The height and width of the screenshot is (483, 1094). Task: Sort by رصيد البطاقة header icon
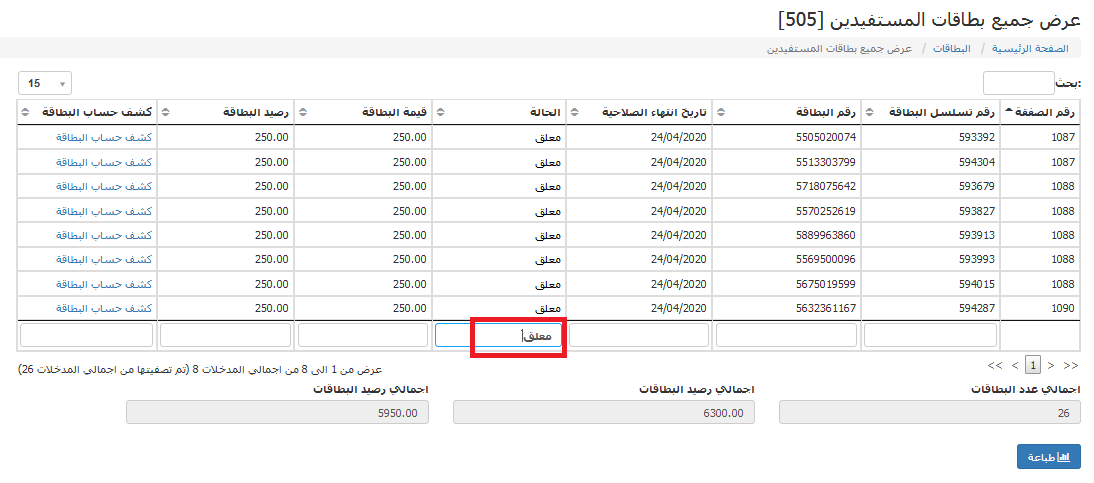(x=165, y=112)
